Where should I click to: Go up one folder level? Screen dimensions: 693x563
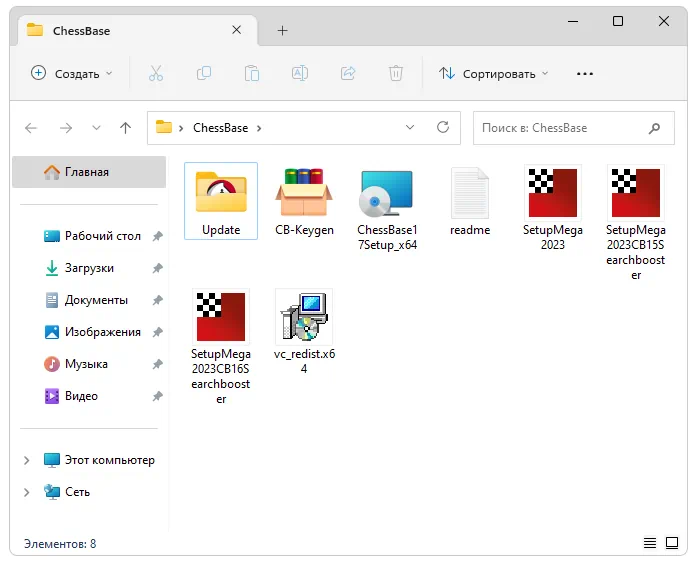[x=126, y=128]
